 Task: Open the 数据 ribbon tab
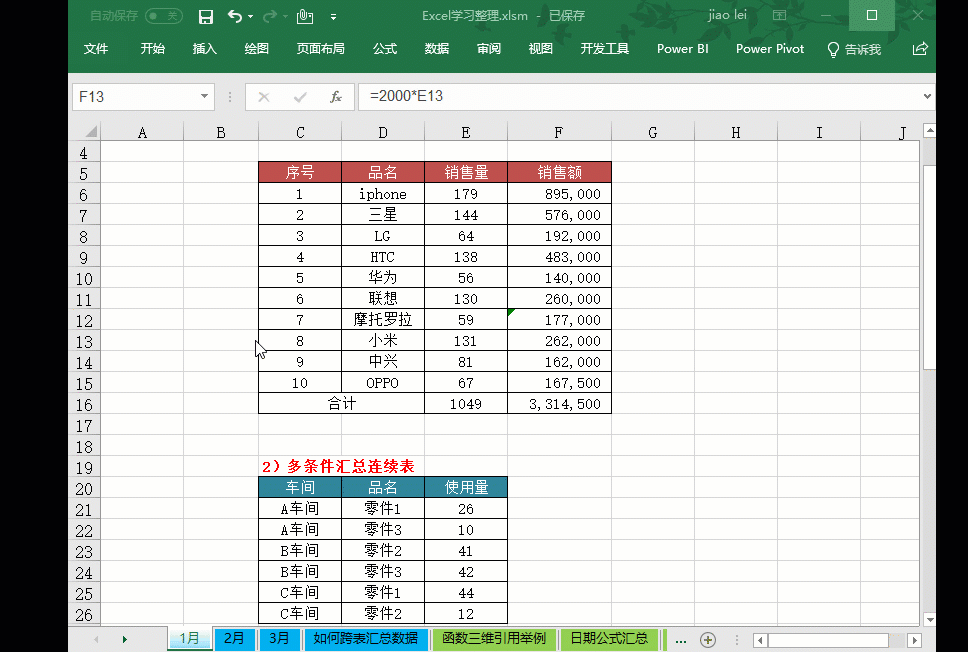point(436,48)
